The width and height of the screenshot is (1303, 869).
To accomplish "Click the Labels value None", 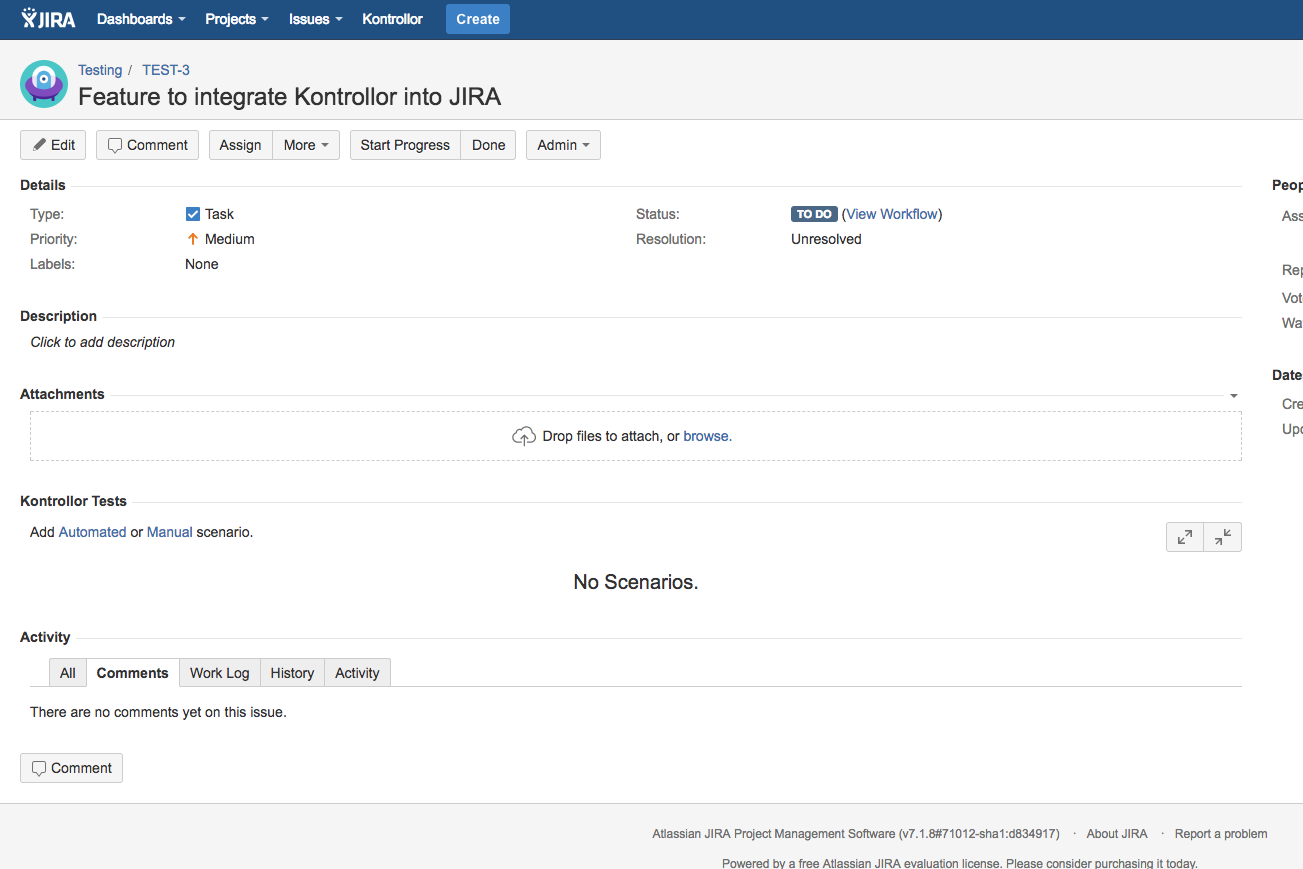I will (x=202, y=264).
